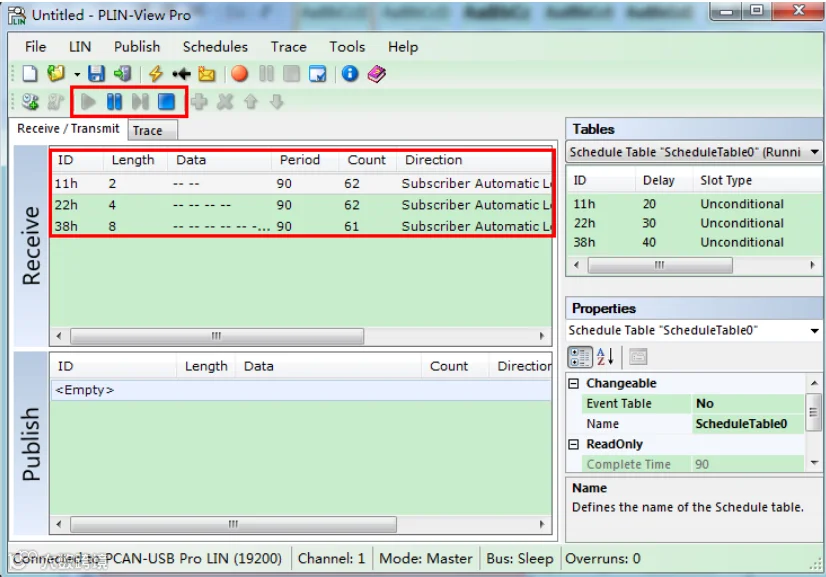Open the blue info icon
The height and width of the screenshot is (577, 826).
[x=350, y=74]
